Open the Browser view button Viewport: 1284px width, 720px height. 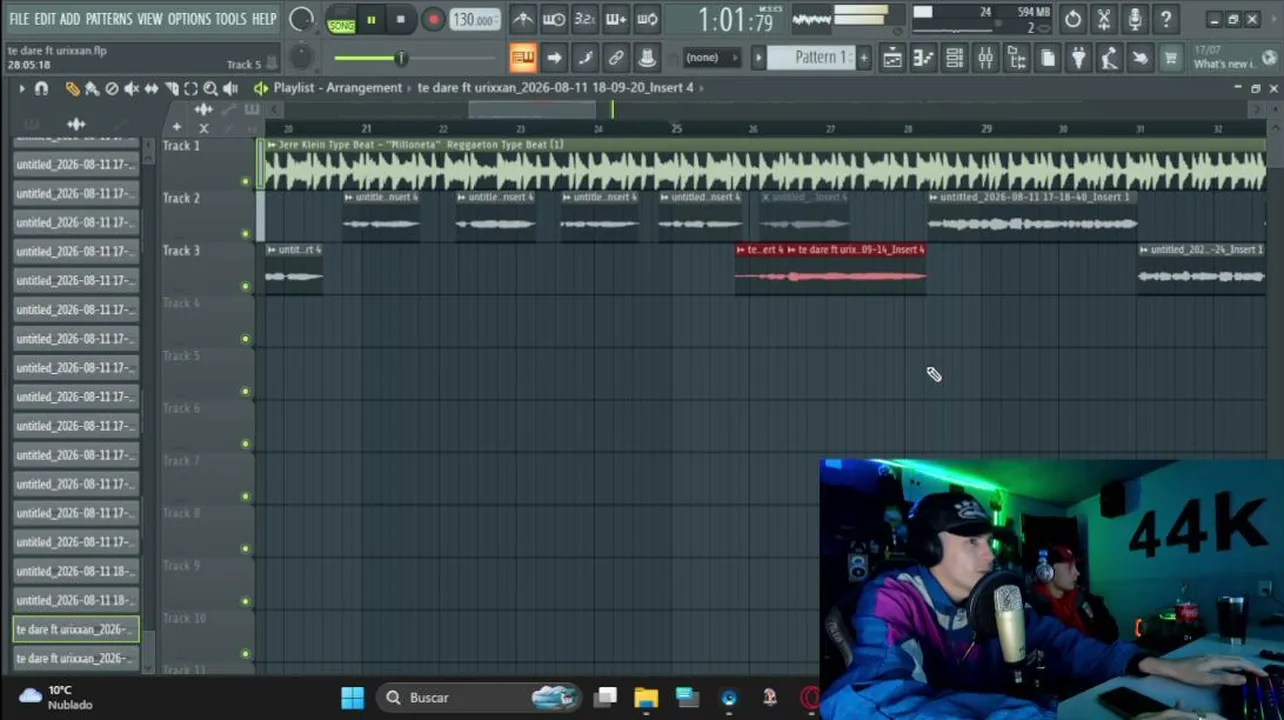(x=1016, y=58)
